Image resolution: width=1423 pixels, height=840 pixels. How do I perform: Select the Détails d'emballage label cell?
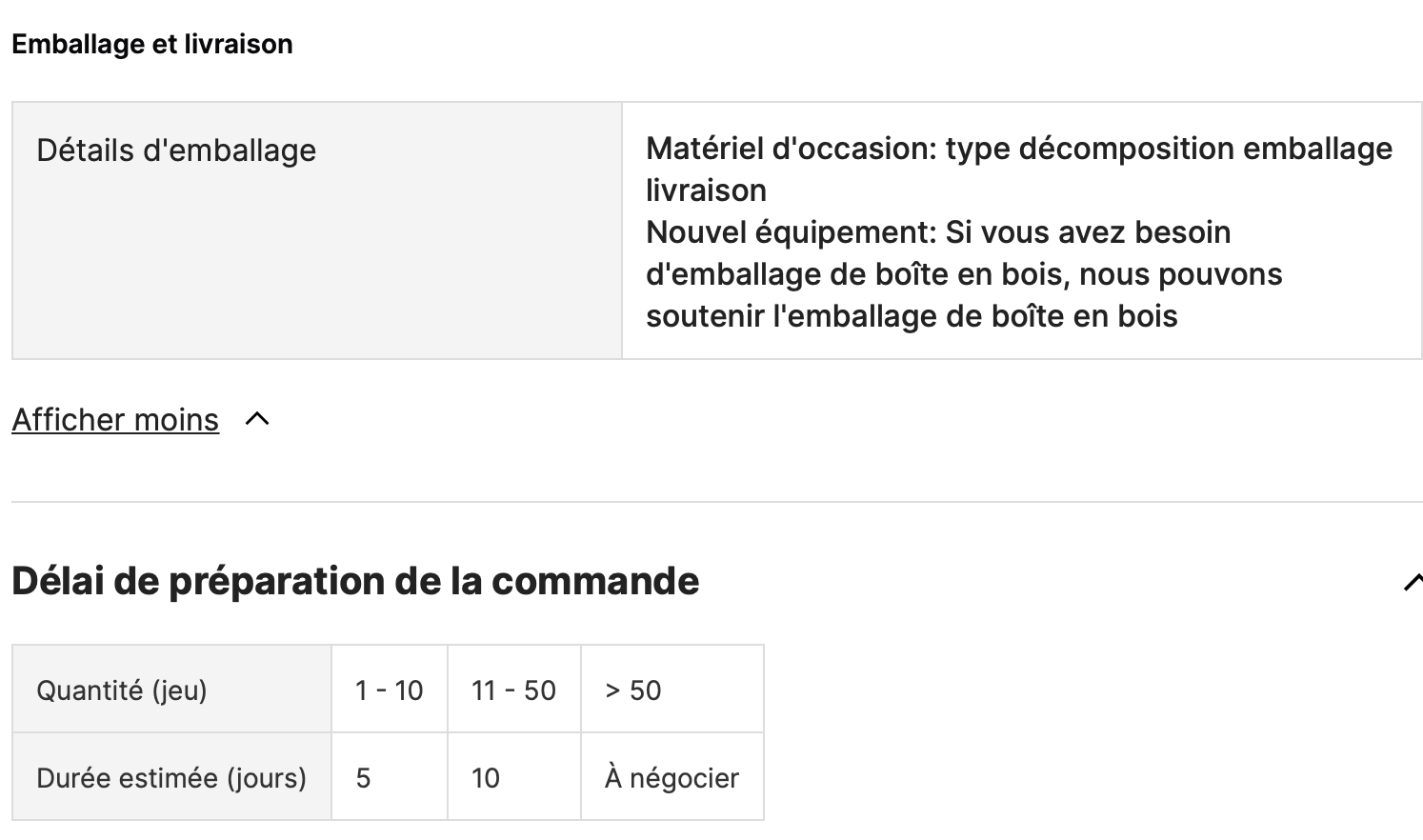[x=317, y=230]
